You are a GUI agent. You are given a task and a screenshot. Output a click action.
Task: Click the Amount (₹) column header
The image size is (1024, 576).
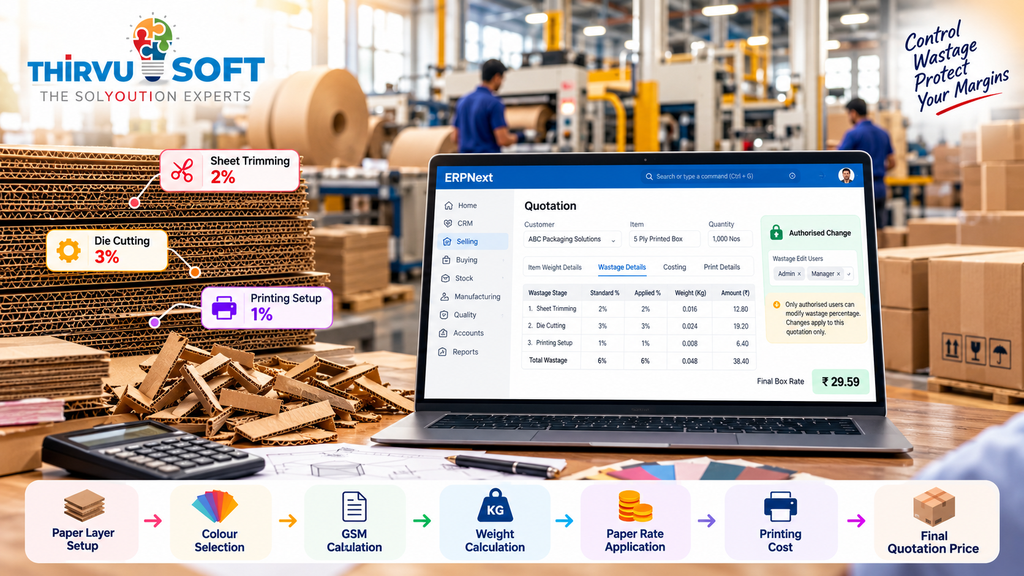tap(735, 293)
